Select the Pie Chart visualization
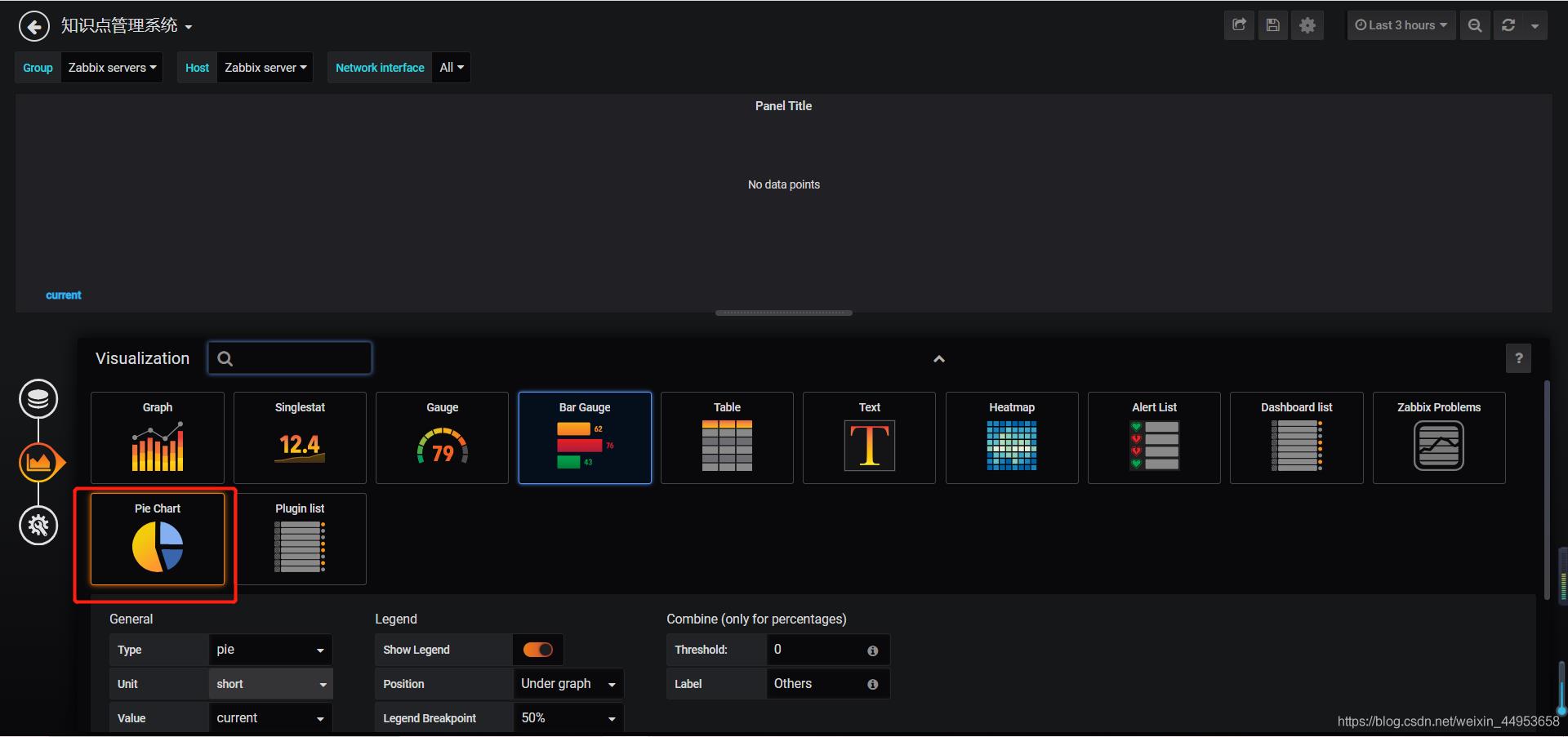This screenshot has height=737, width=1568. coord(158,539)
